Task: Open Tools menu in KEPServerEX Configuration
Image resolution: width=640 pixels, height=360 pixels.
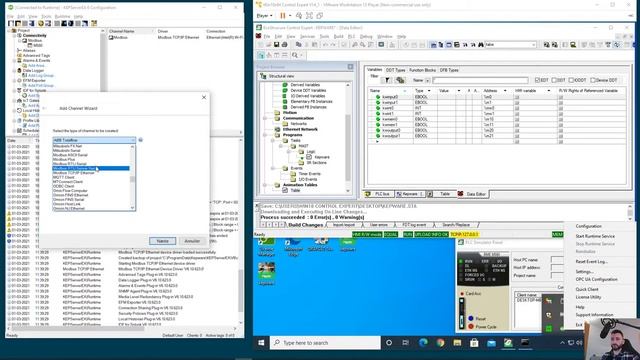Action: point(46,16)
